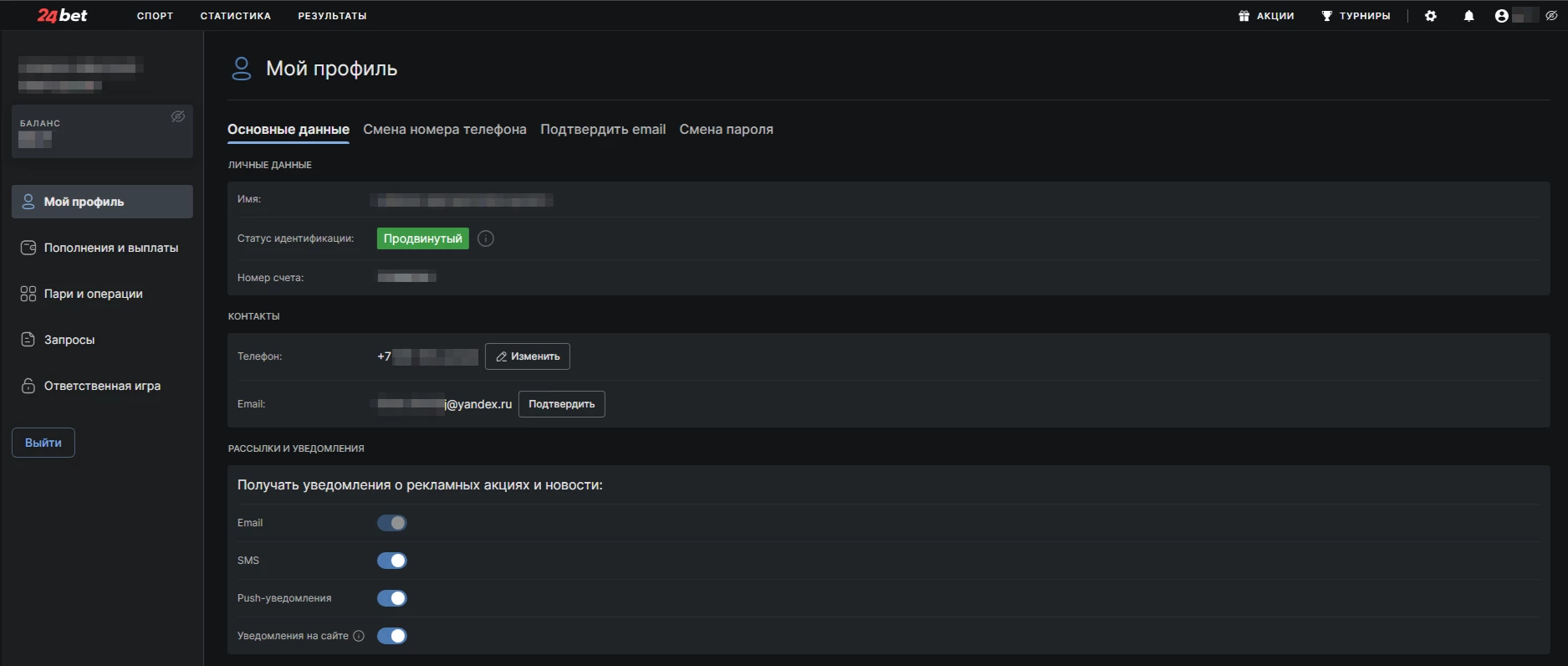
Task: Open Турниры trophy icon in header
Action: point(1327,16)
